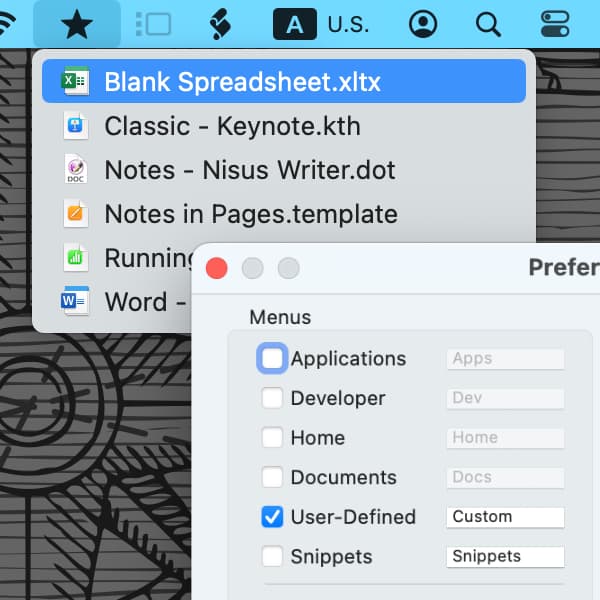600x600 pixels.
Task: Select Classic - Keynote.kth menu item
Action: click(x=284, y=126)
